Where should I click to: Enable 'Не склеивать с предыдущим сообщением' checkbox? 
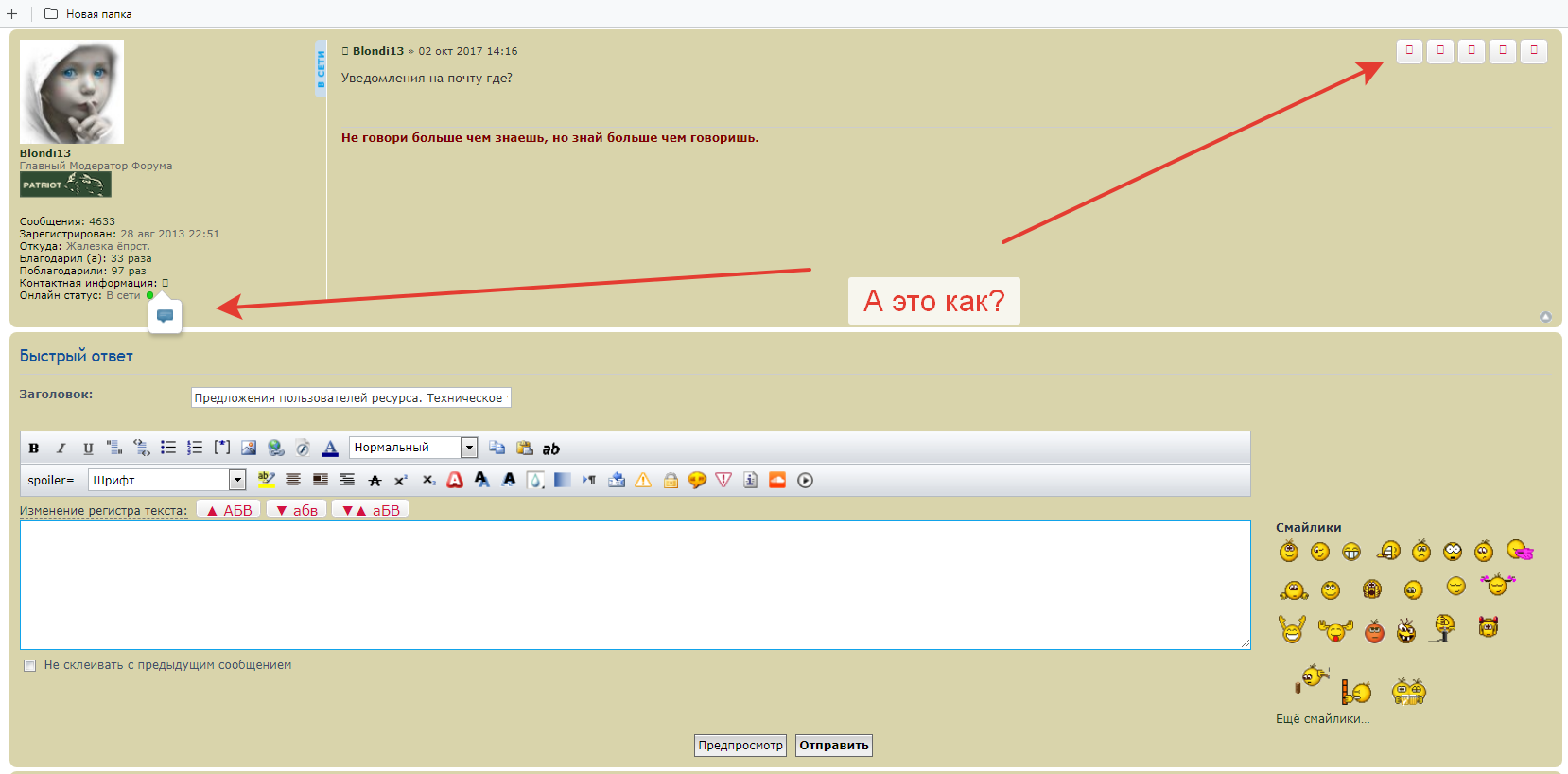[30, 666]
